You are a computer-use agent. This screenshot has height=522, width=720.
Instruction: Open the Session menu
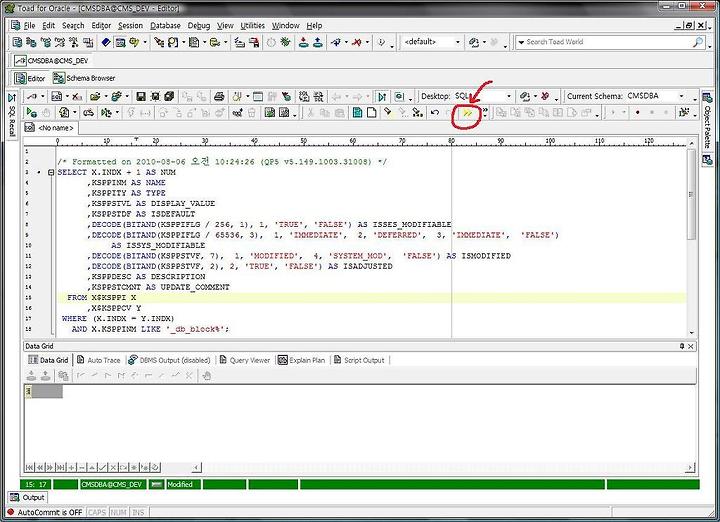coord(130,26)
